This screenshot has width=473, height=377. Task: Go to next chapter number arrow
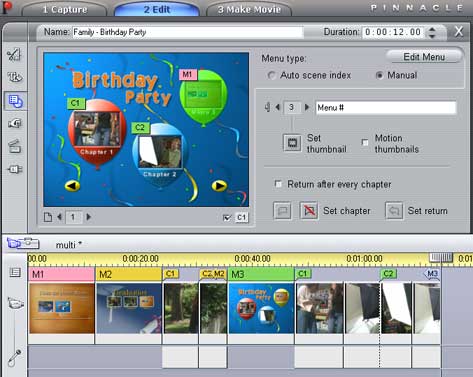[x=307, y=107]
